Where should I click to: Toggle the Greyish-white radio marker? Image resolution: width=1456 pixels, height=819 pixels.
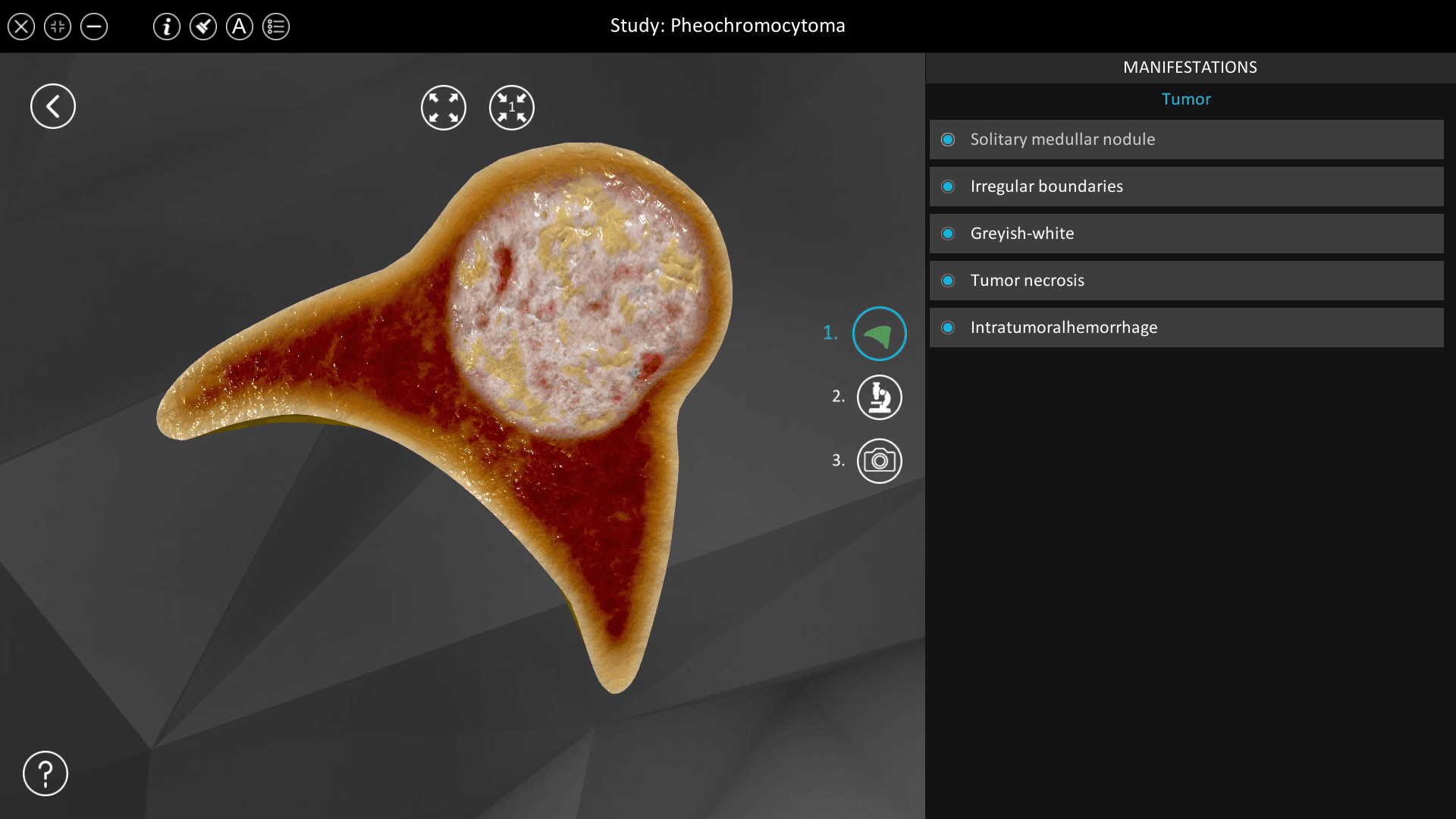tap(948, 234)
